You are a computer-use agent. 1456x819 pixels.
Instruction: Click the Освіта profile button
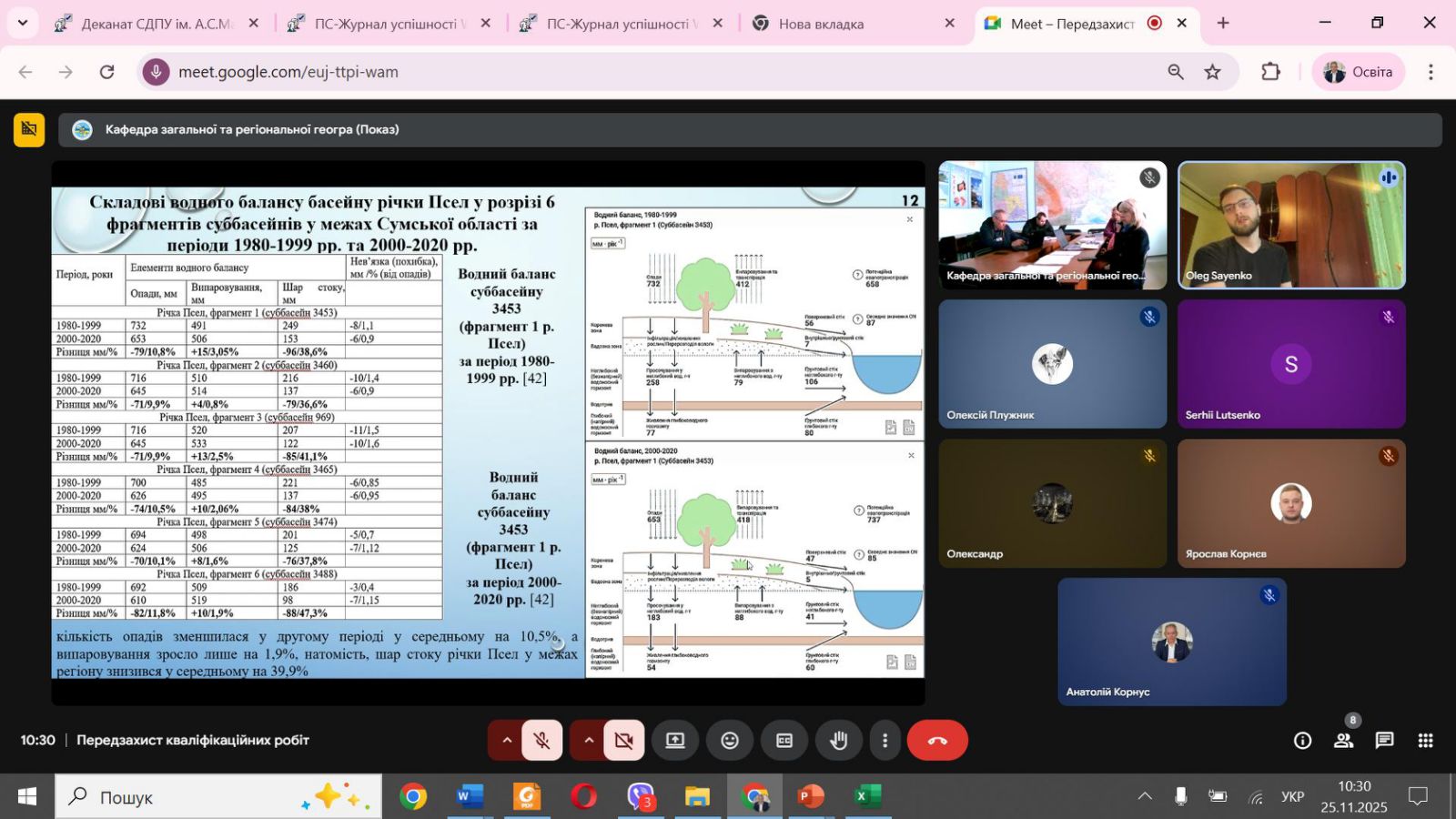click(1358, 72)
